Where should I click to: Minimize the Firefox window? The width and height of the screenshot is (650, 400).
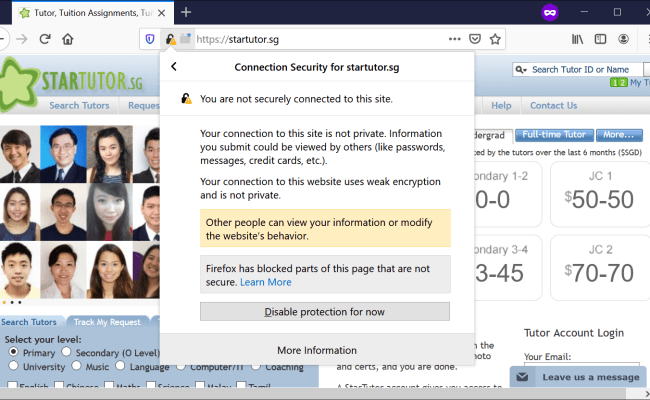(x=585, y=12)
